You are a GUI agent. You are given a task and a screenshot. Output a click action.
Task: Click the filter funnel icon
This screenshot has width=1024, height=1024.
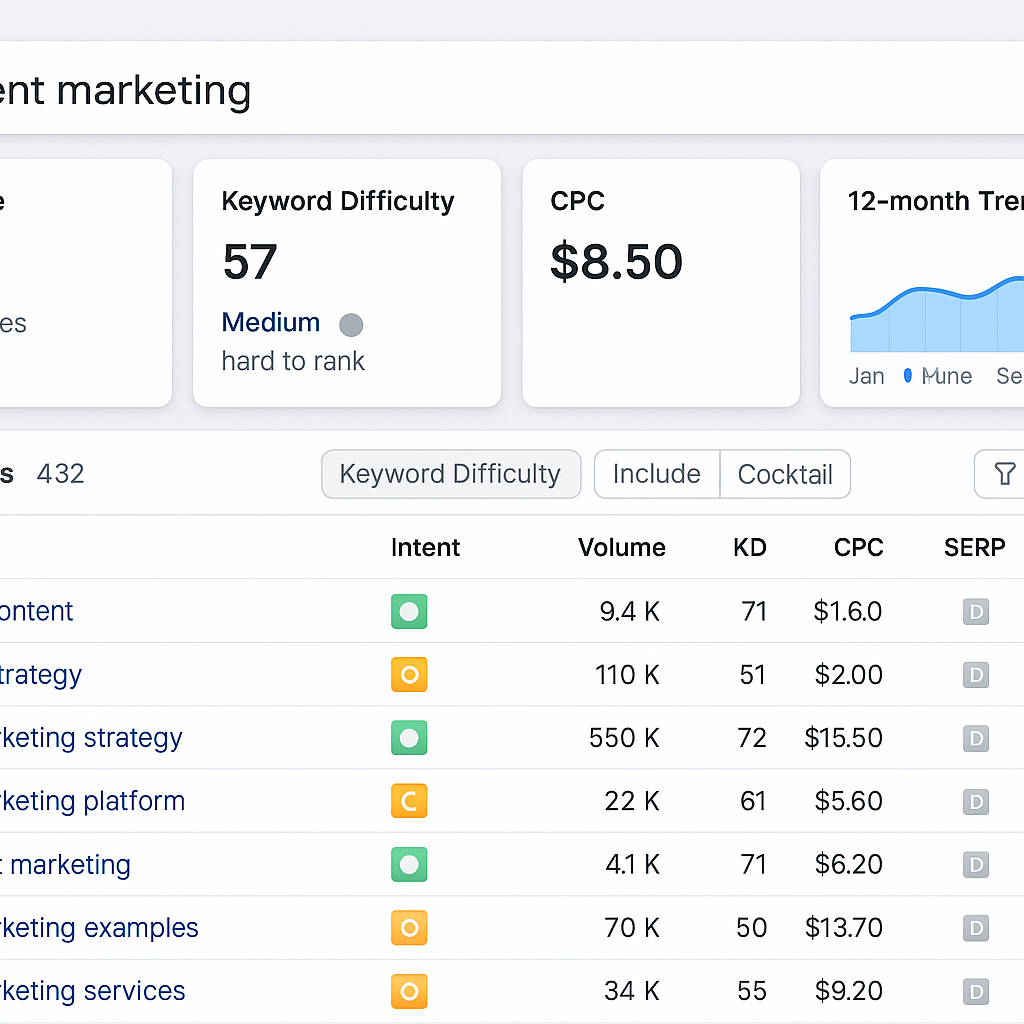click(x=1004, y=474)
